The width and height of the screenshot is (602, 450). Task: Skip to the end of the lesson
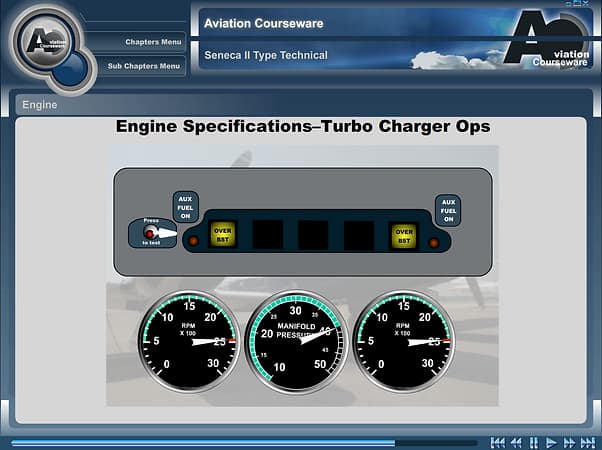588,443
